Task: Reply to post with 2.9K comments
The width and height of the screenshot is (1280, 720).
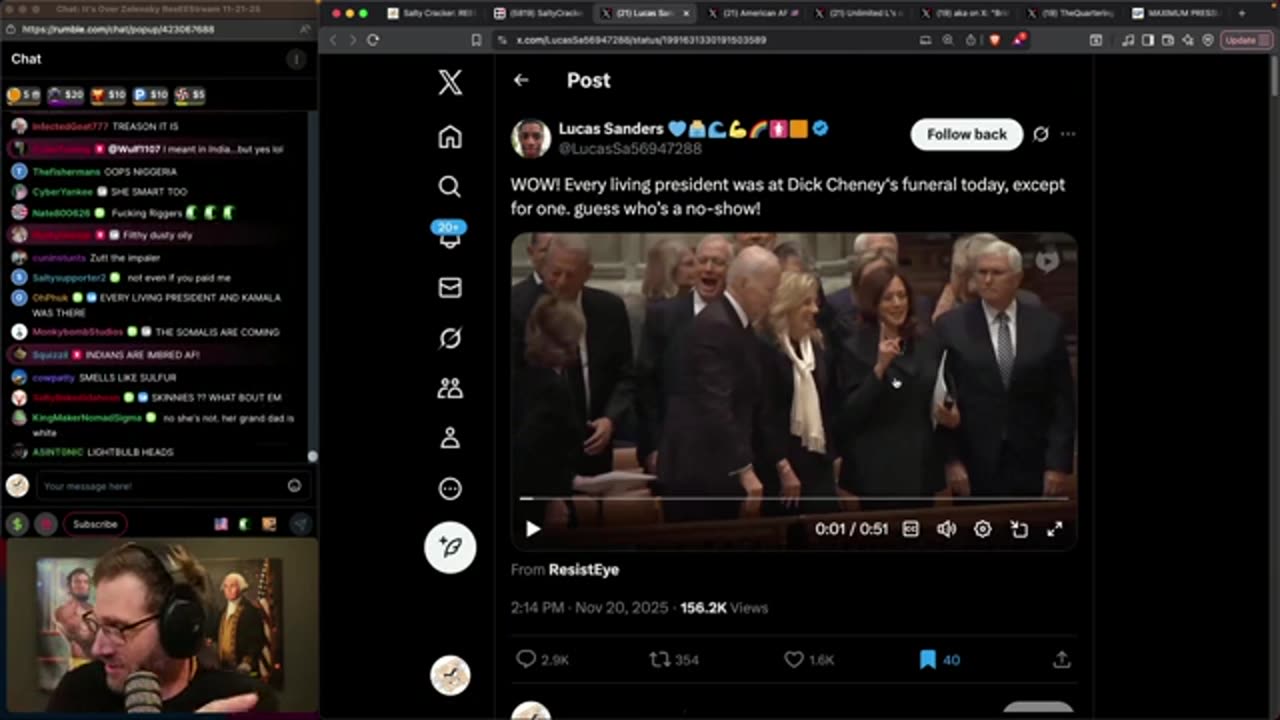Action: [x=542, y=659]
